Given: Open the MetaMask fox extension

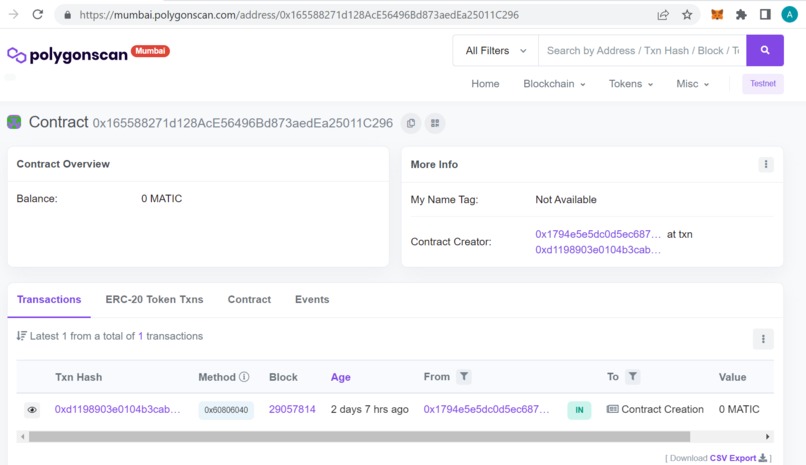Looking at the screenshot, I should [x=717, y=14].
